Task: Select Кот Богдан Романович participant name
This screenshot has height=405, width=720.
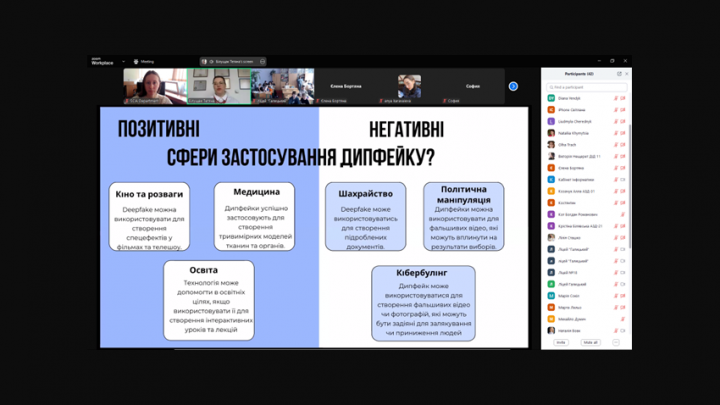Action: (578, 214)
